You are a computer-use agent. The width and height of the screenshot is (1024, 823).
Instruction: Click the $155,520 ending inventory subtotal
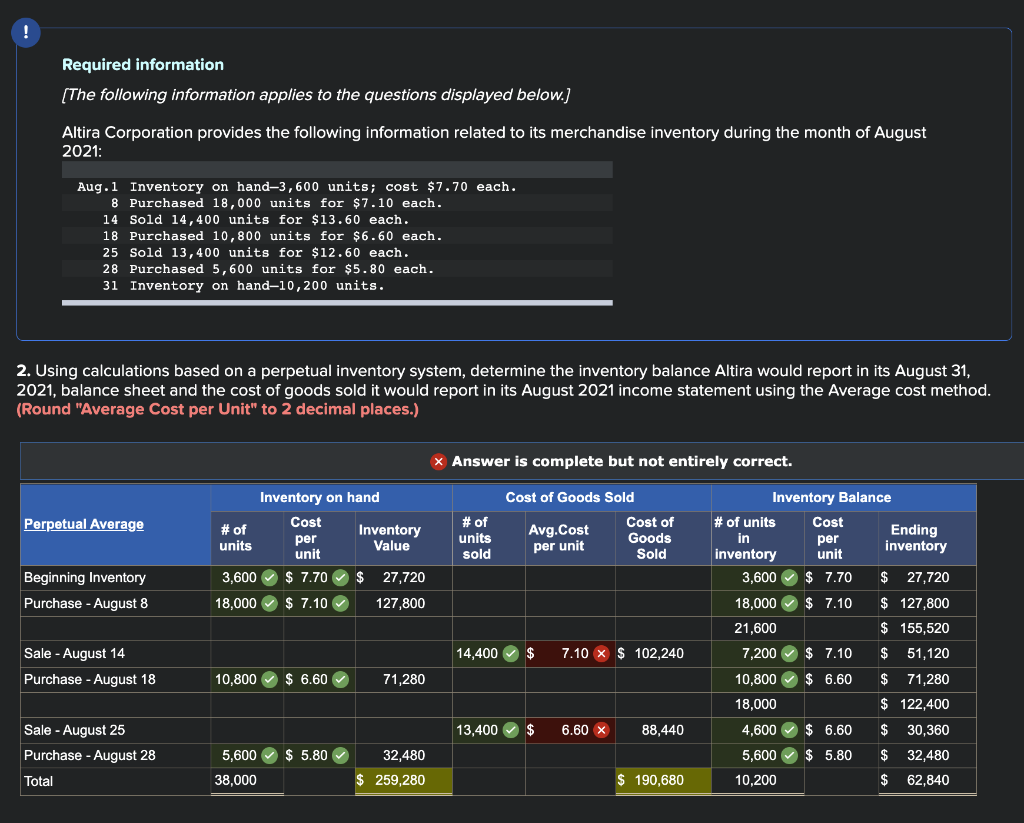point(915,628)
